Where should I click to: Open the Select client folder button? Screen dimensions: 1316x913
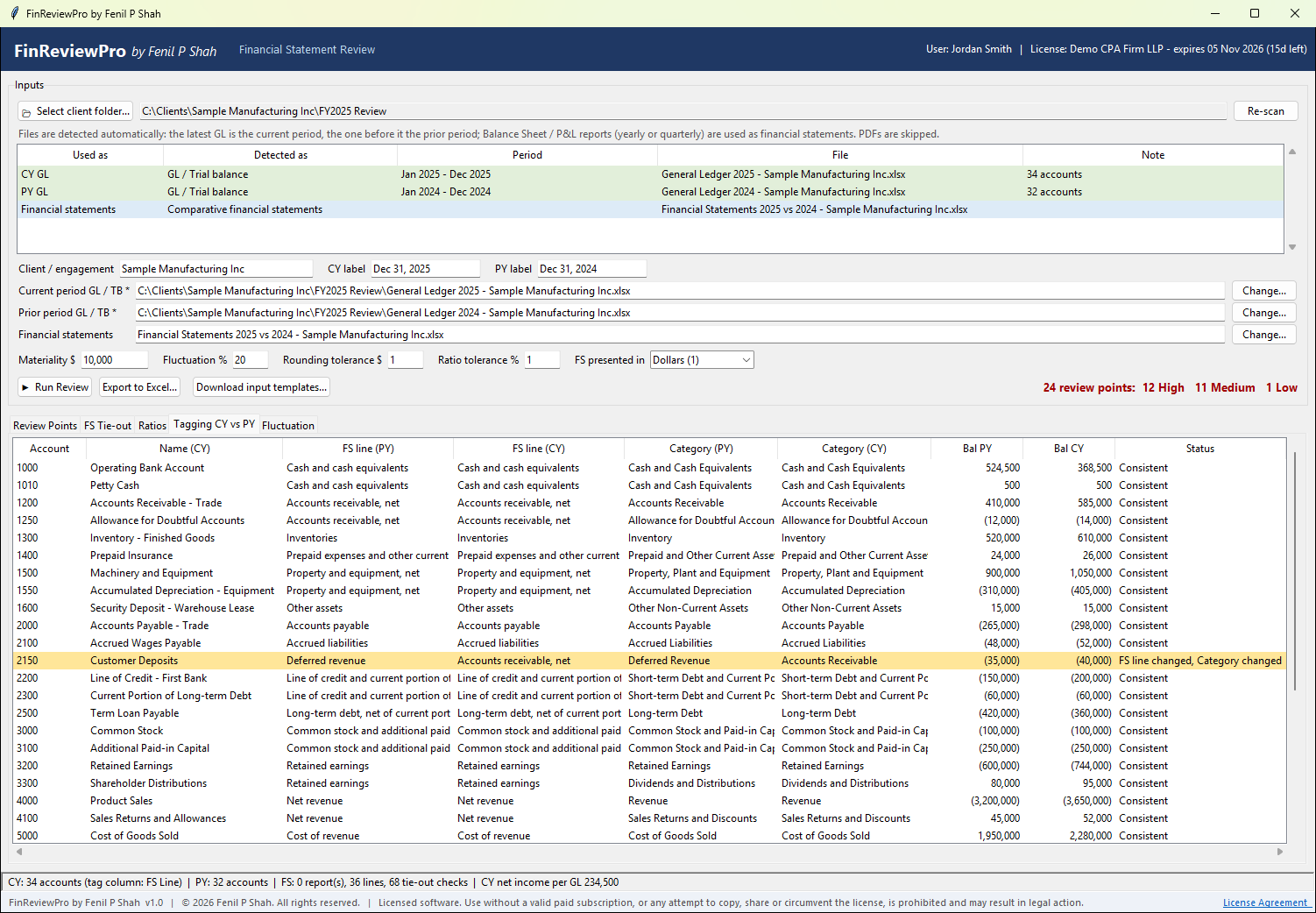75,111
